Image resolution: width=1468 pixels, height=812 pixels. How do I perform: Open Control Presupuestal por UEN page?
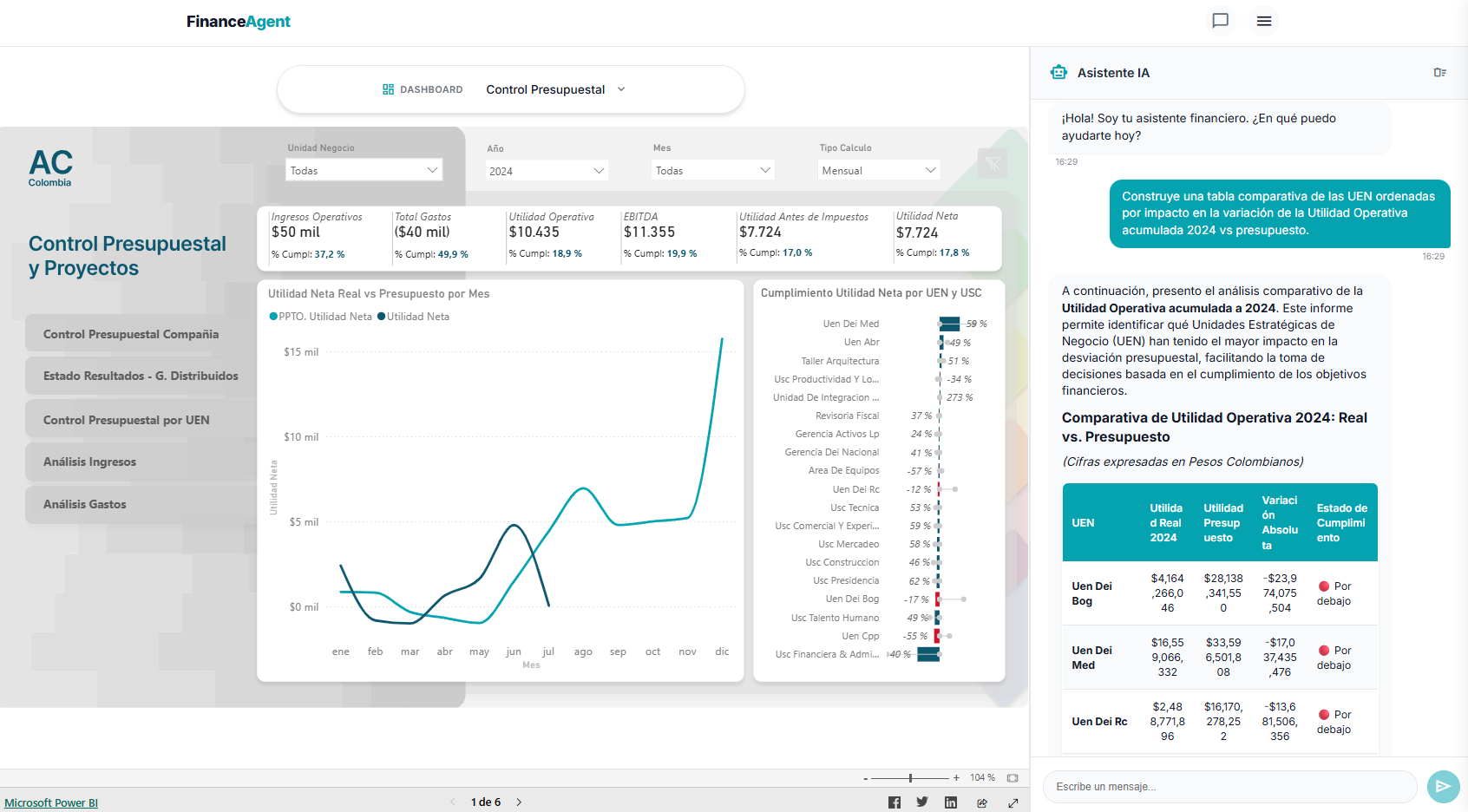[x=127, y=420]
